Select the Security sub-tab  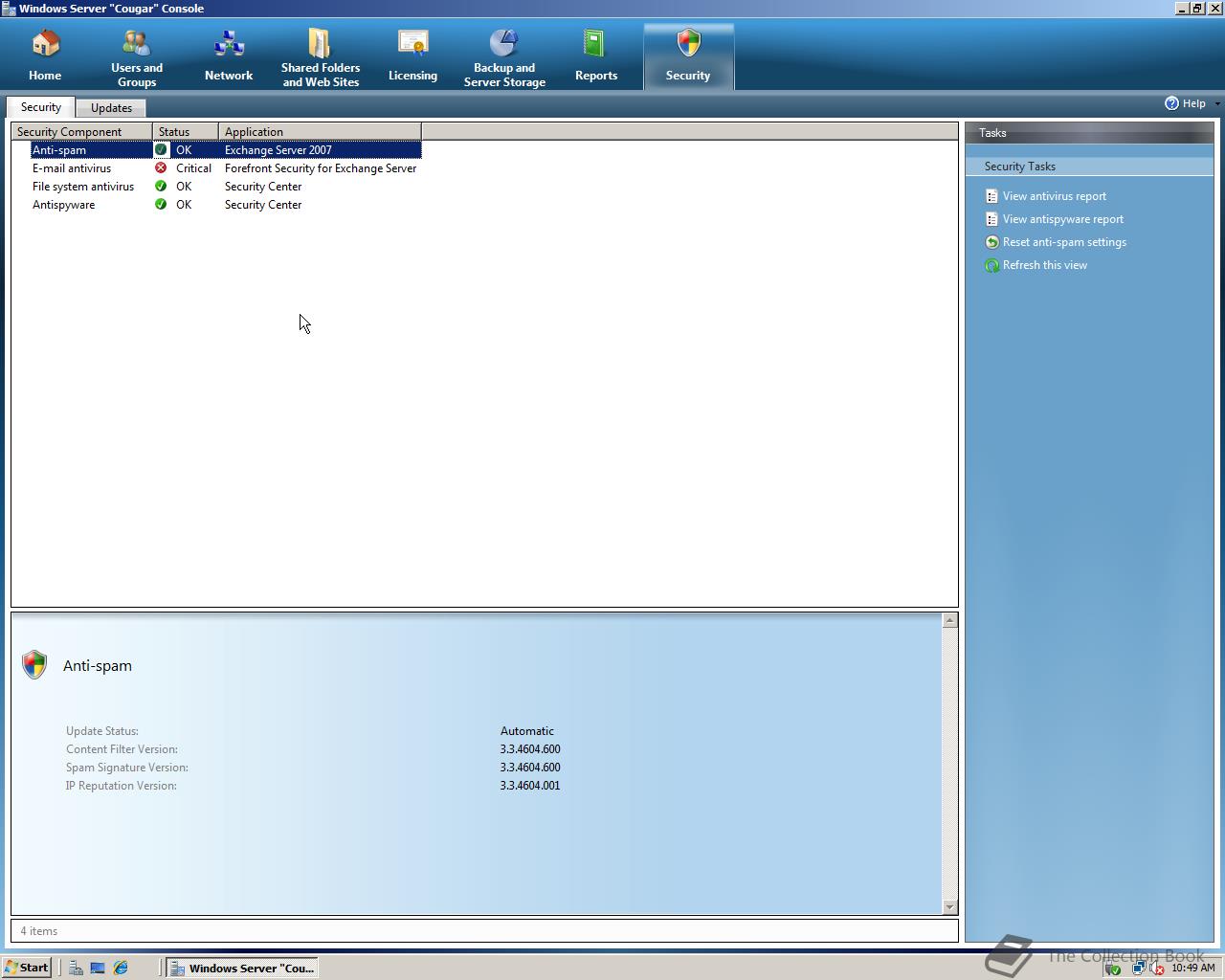(41, 107)
